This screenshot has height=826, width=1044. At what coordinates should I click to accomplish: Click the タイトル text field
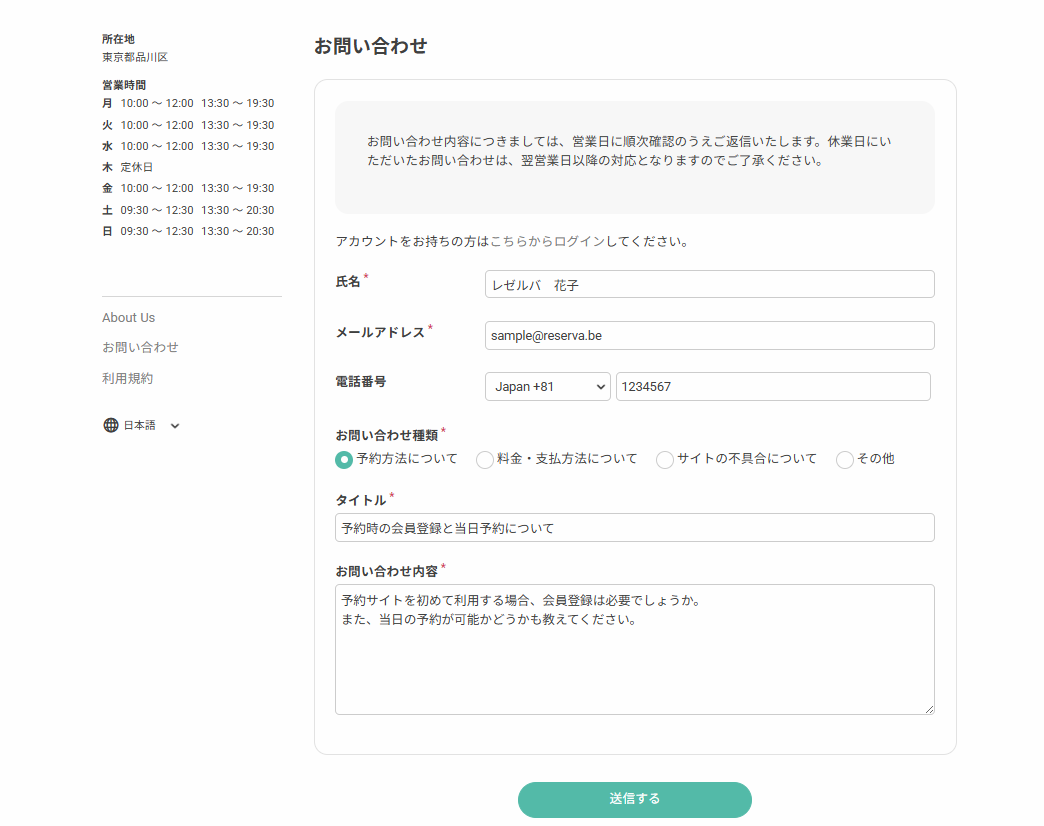click(634, 528)
